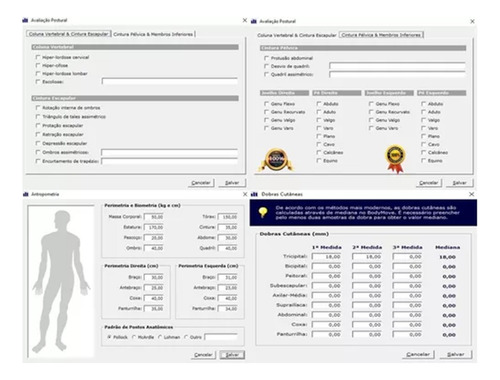Click the Tricipital 1ª Medida field
This screenshot has width=500, height=380.
point(327,257)
